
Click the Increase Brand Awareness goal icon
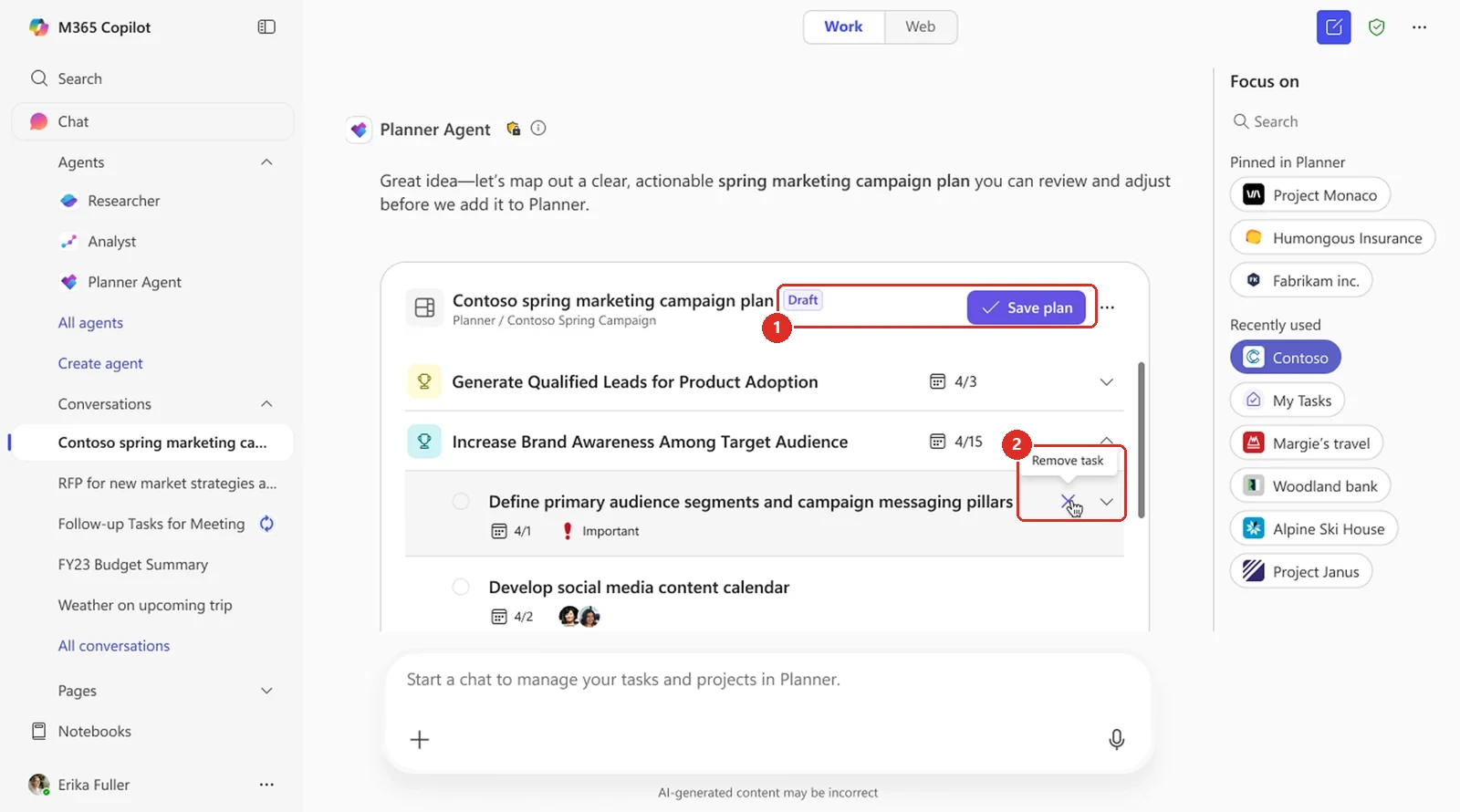pyautogui.click(x=424, y=442)
